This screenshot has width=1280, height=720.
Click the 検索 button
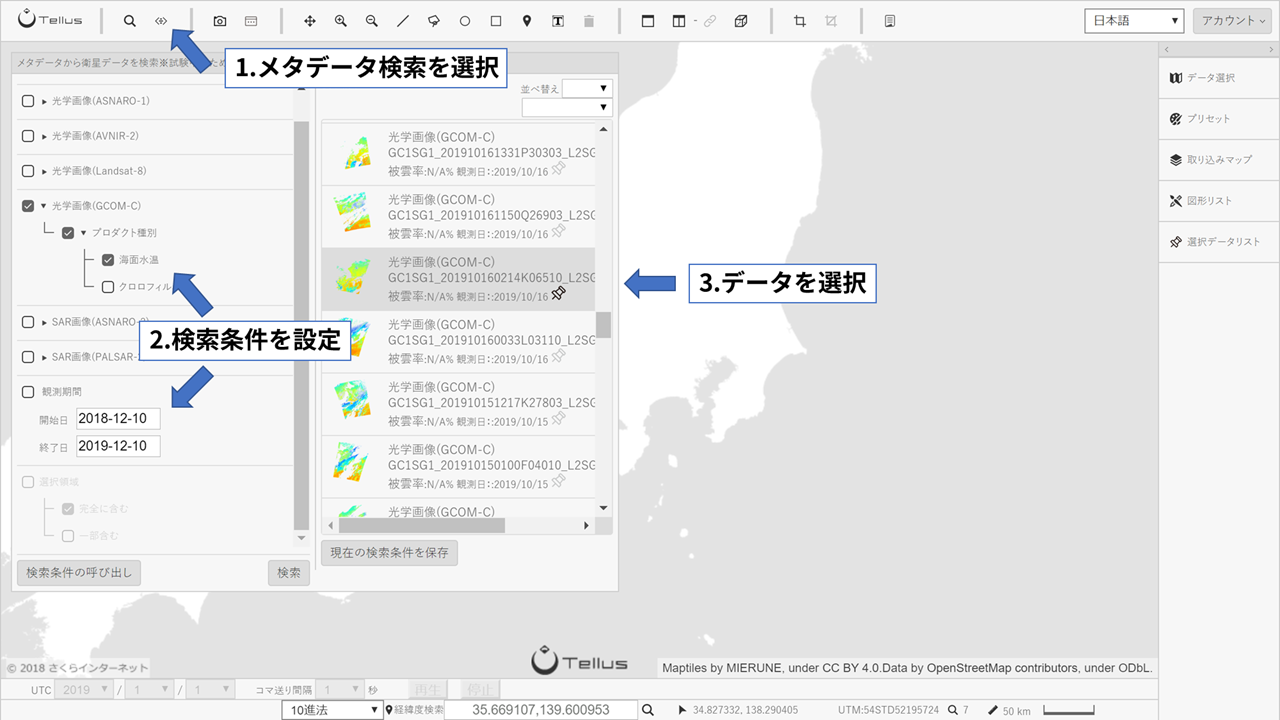289,573
